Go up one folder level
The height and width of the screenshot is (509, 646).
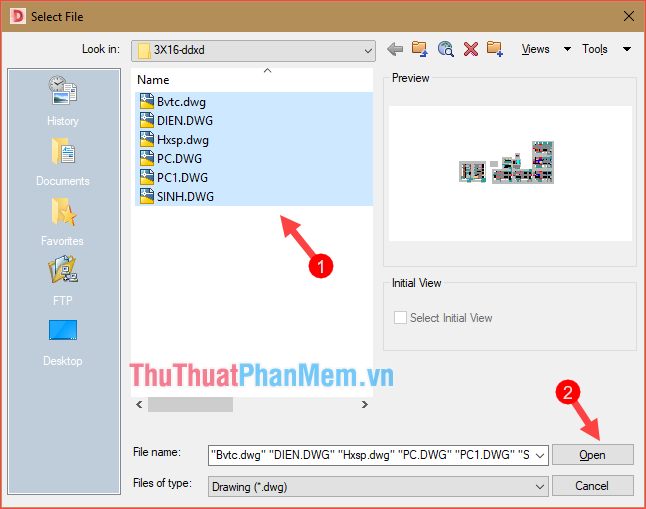420,49
